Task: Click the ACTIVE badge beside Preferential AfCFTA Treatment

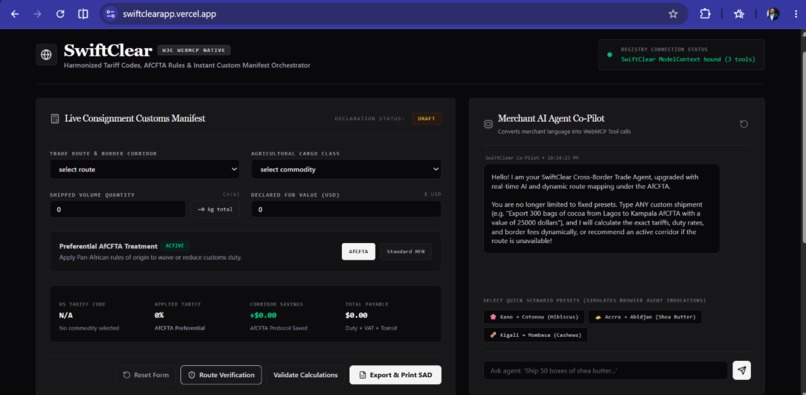Action: tap(175, 246)
